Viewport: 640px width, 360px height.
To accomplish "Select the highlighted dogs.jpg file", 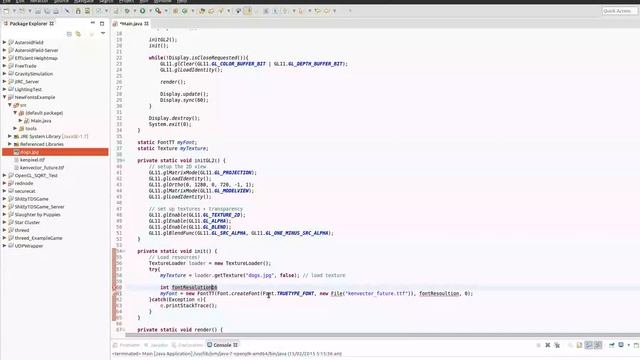I will 55,152.
